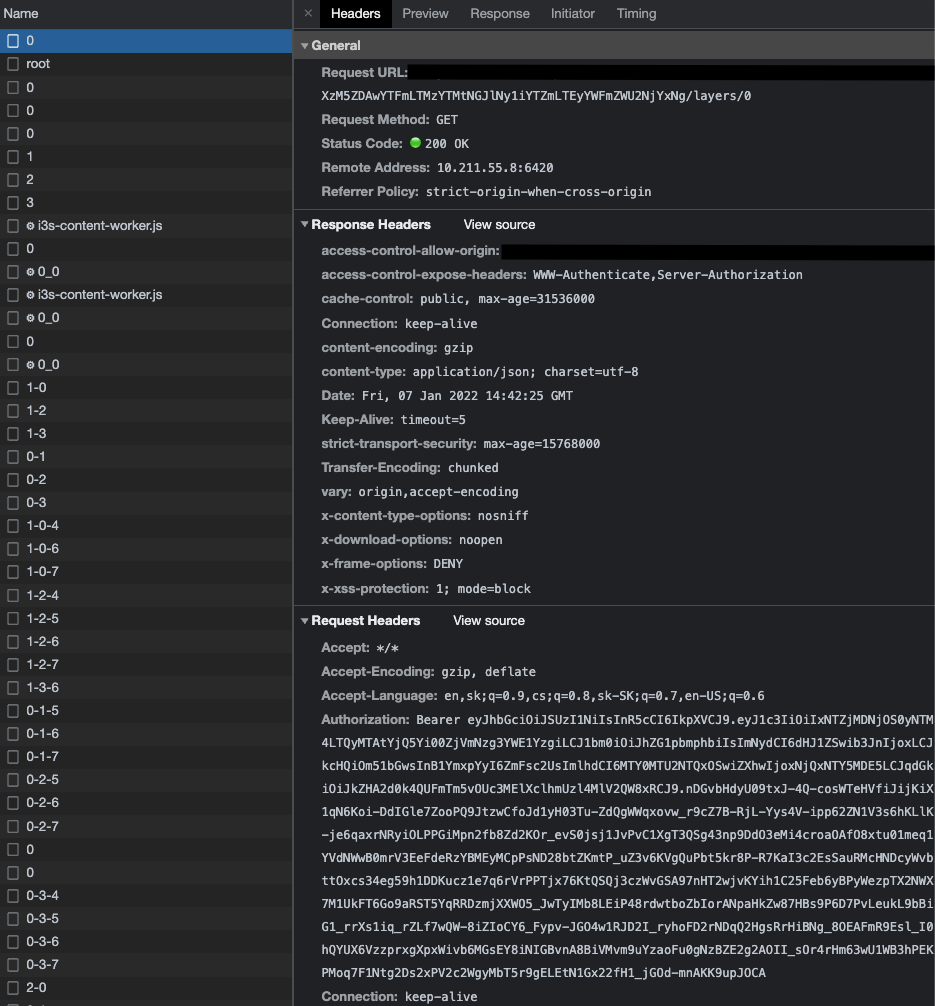Screen dimensions: 935x1006
Task: Click the x-content-type-options value nosniff
Action: tap(503, 516)
